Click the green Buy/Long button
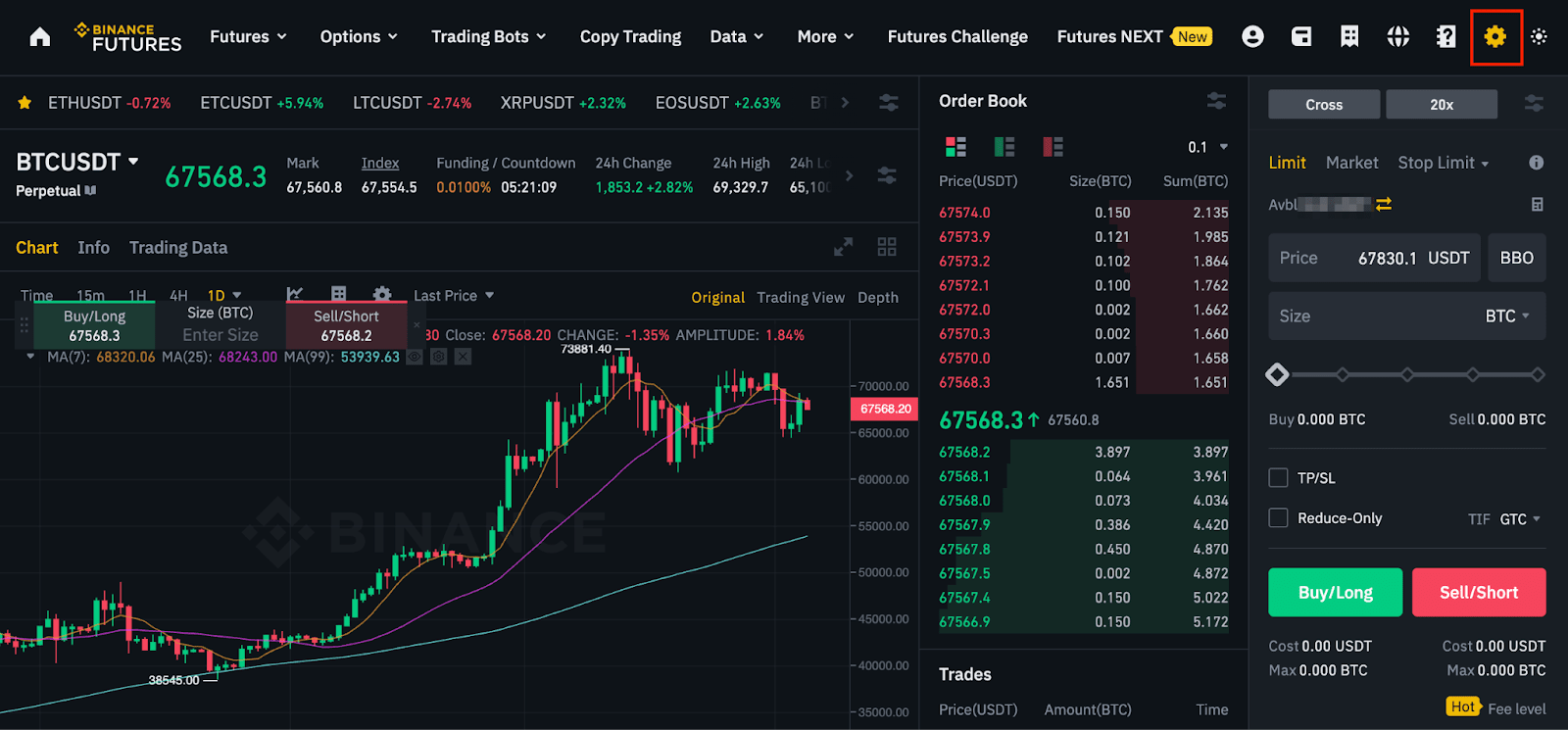1568x730 pixels. pos(1335,593)
